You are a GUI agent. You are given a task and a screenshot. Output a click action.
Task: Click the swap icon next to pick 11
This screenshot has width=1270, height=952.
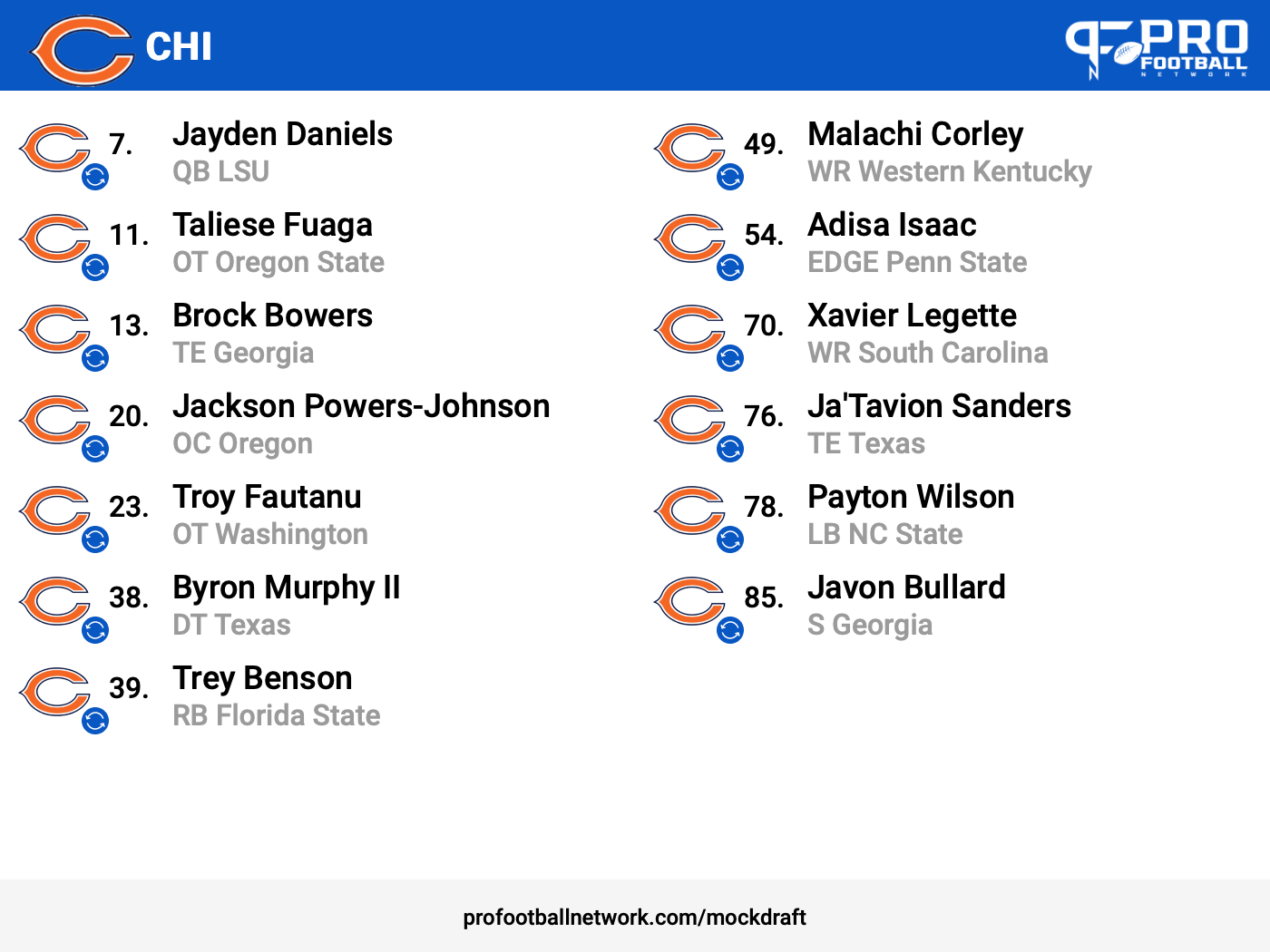coord(95,267)
